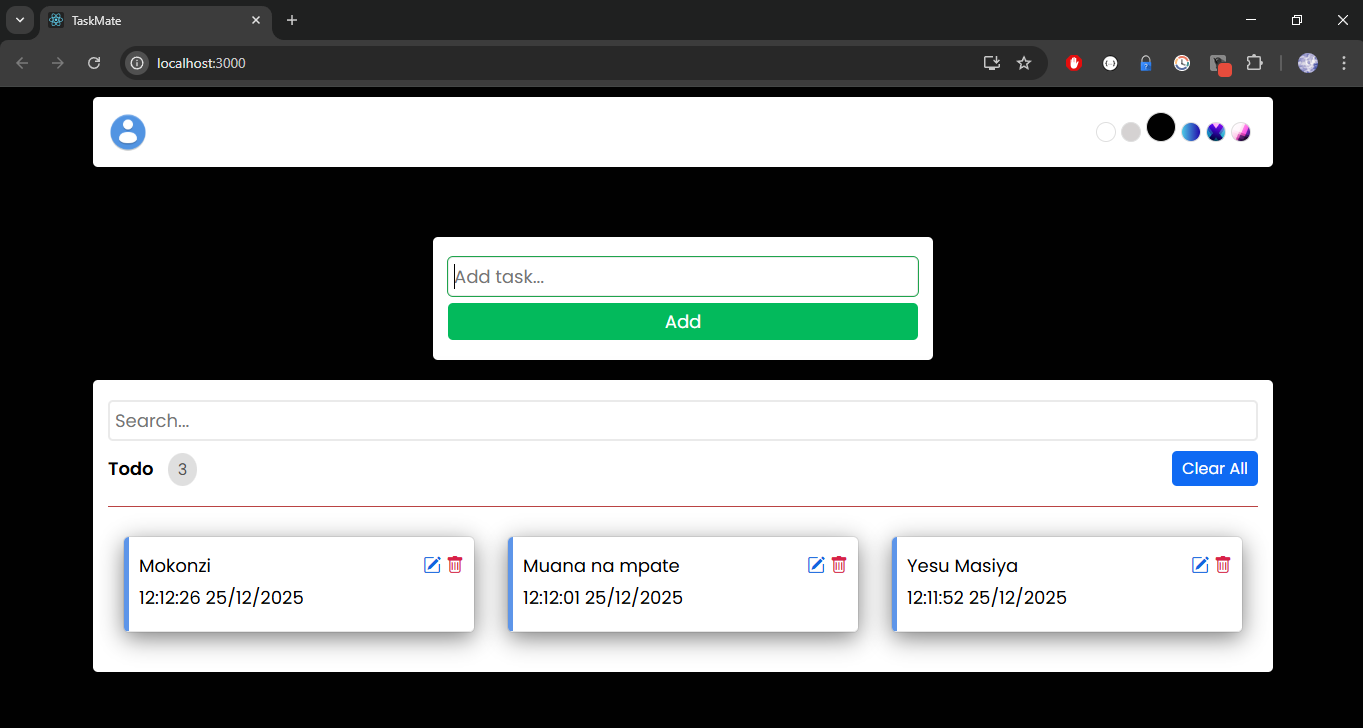Edit the Muana na mpate task
Image resolution: width=1363 pixels, height=728 pixels.
pyautogui.click(x=816, y=565)
